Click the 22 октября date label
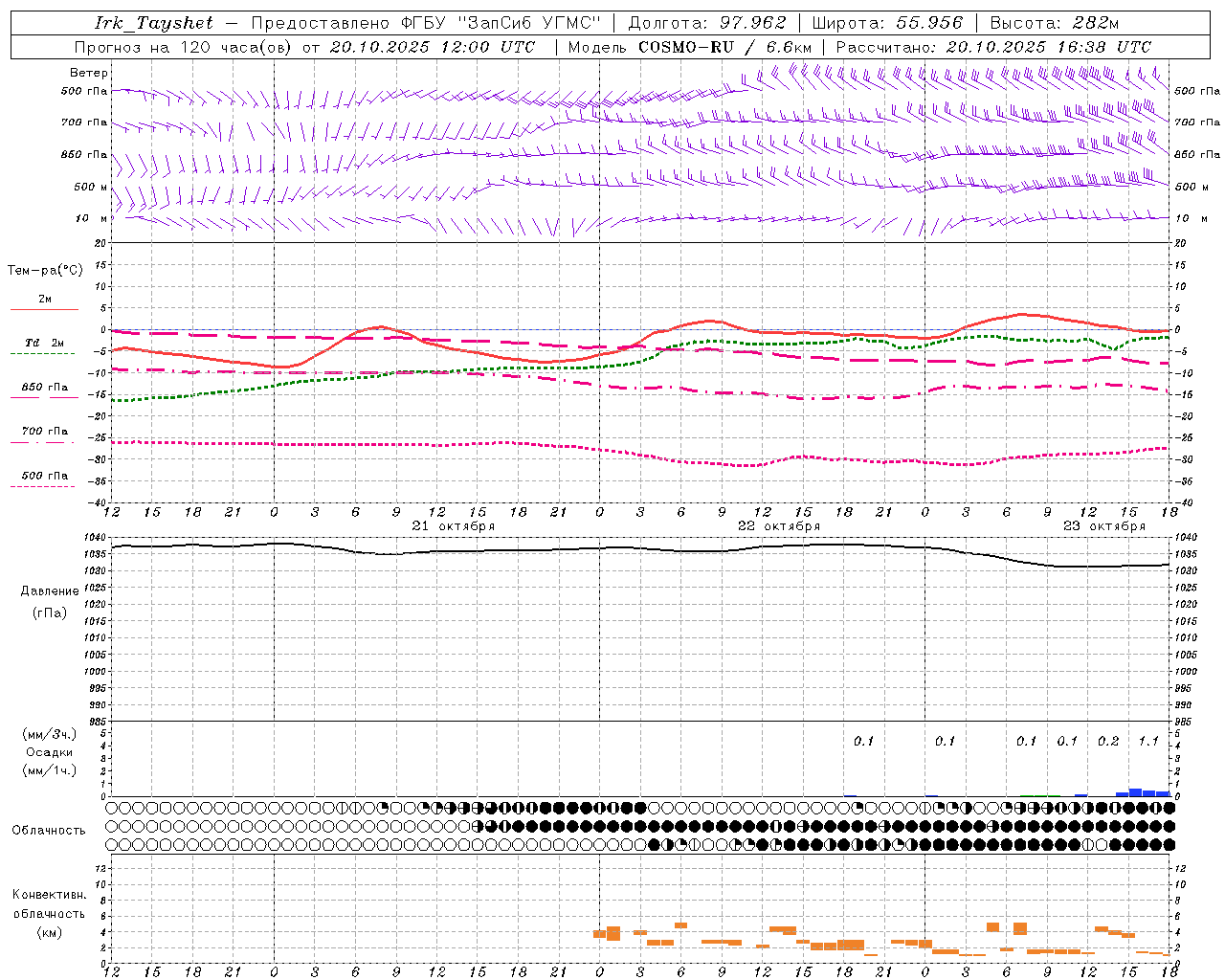This screenshot has width=1225, height=980. click(x=779, y=526)
